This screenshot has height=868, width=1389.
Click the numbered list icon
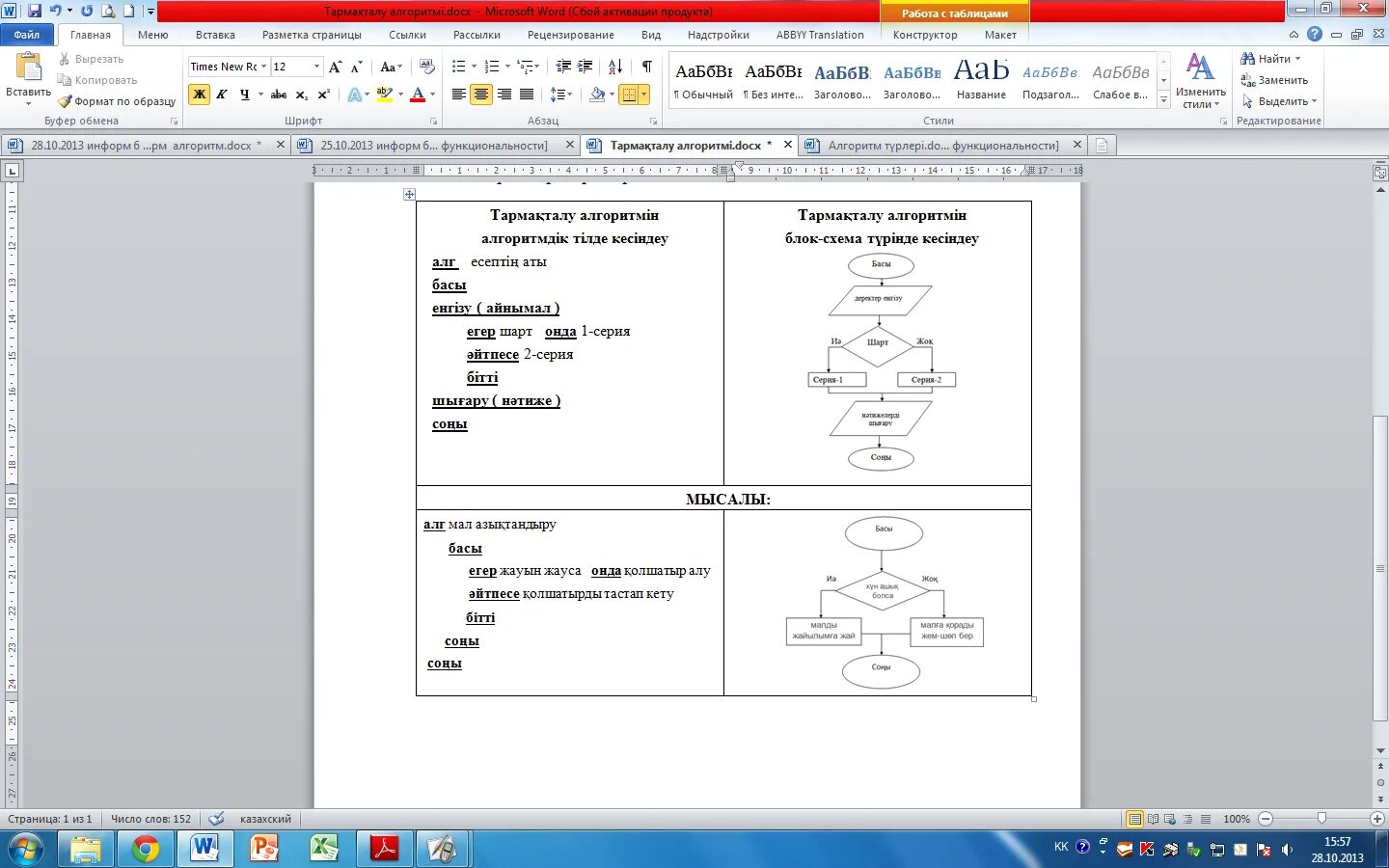click(x=492, y=67)
